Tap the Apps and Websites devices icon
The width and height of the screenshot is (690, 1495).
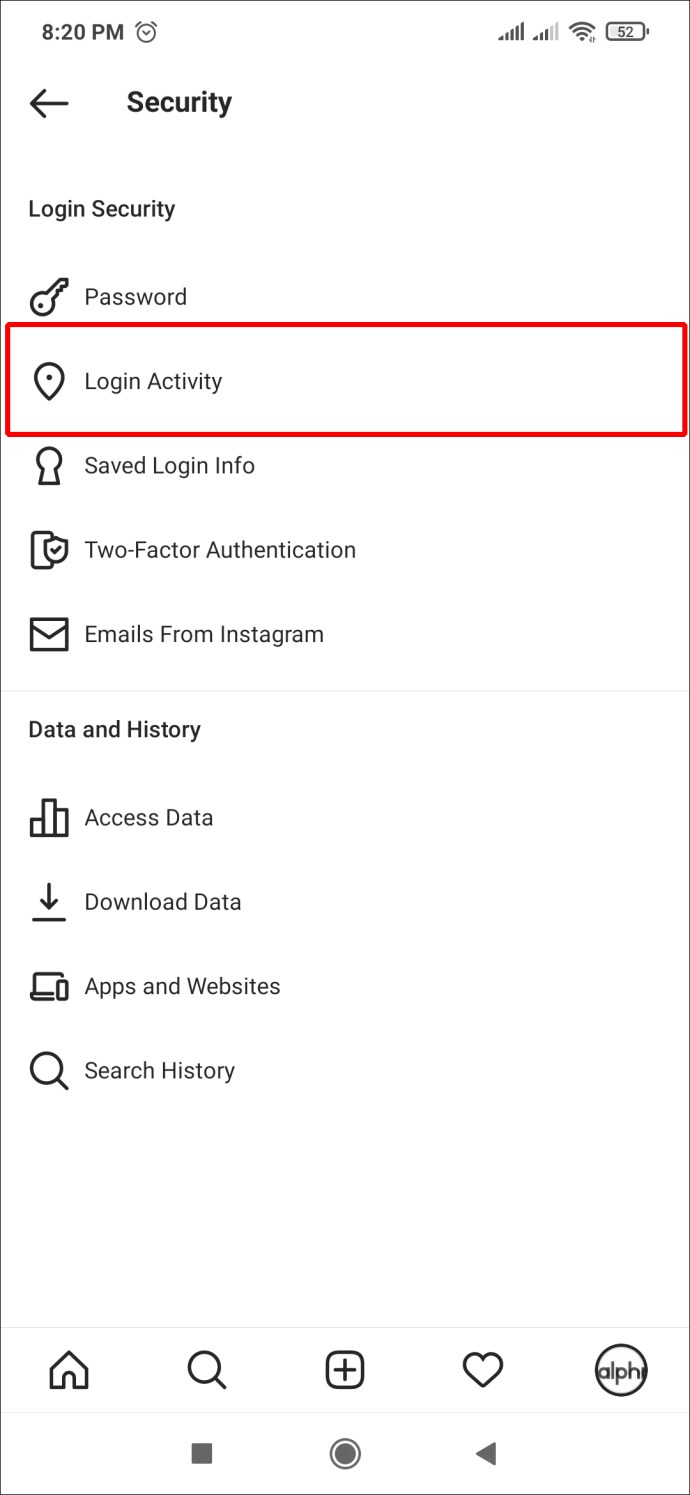point(49,986)
